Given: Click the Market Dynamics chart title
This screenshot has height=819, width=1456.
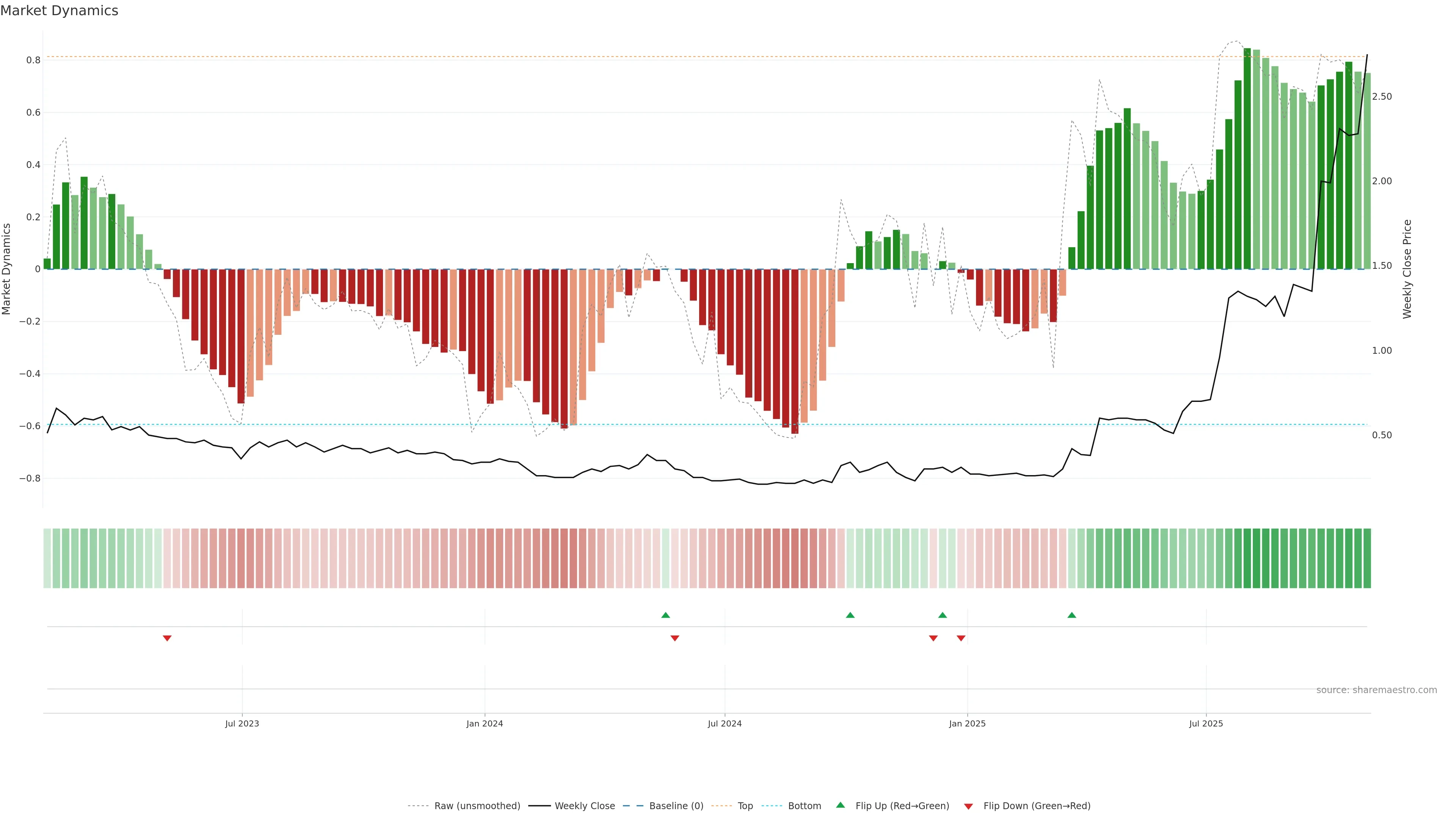Looking at the screenshot, I should click(x=60, y=11).
